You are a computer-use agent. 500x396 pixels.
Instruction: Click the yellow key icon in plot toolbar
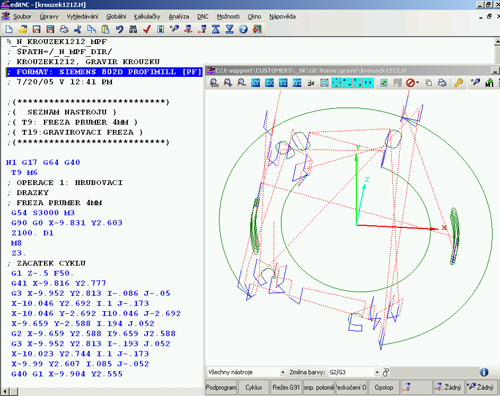pyautogui.click(x=459, y=83)
